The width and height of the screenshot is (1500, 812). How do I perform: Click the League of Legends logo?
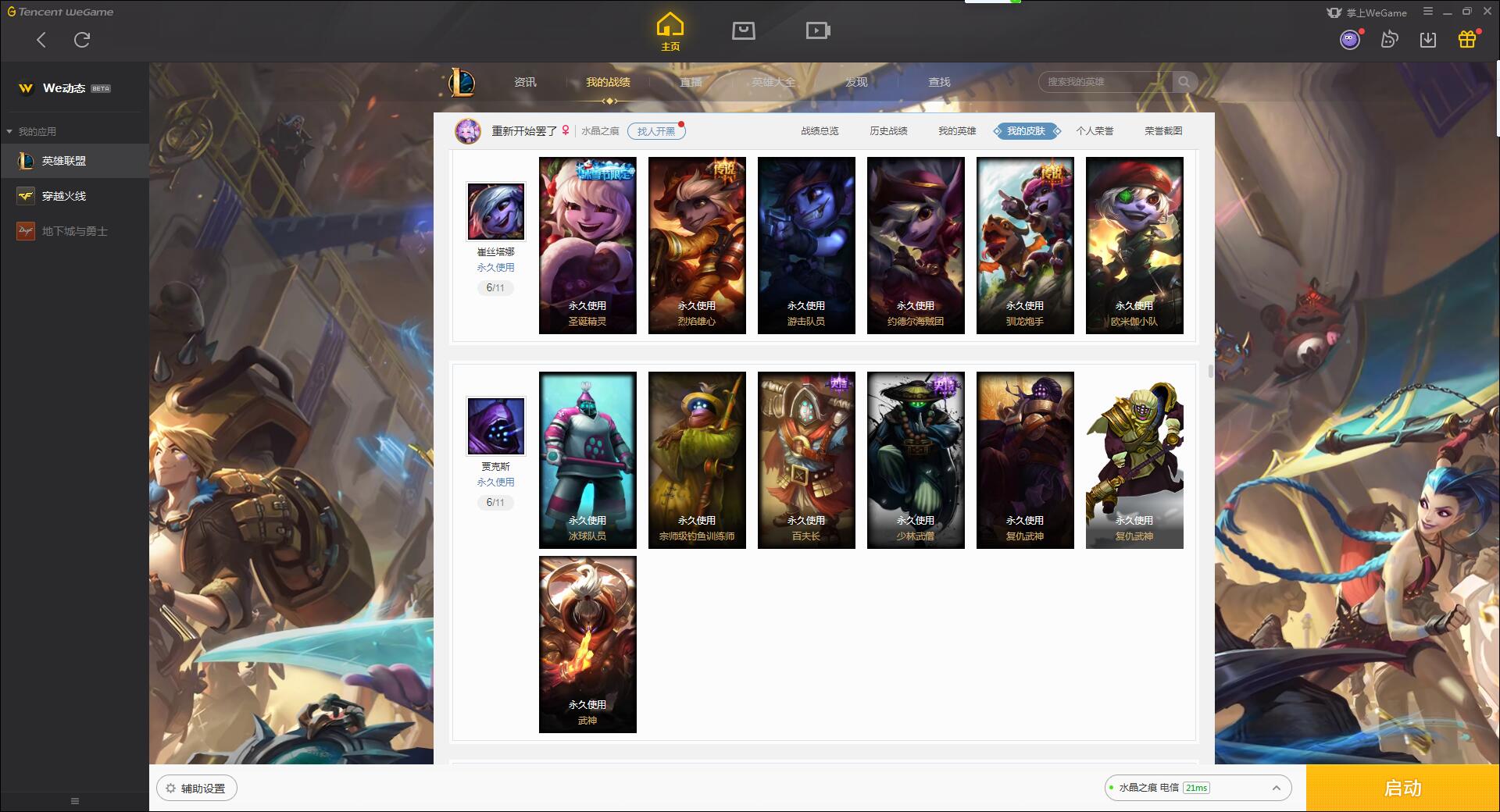[461, 82]
